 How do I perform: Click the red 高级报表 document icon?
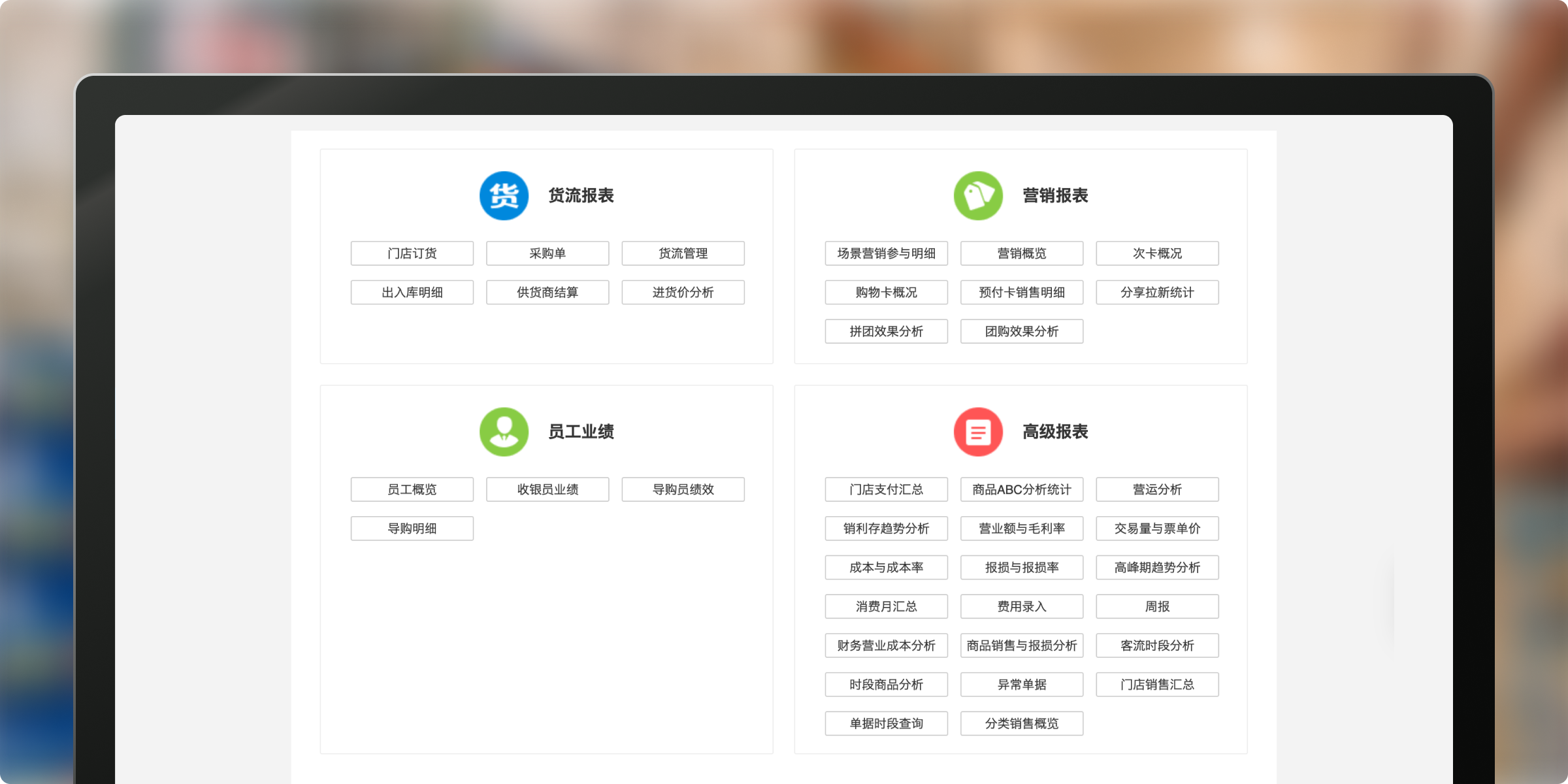tap(978, 432)
